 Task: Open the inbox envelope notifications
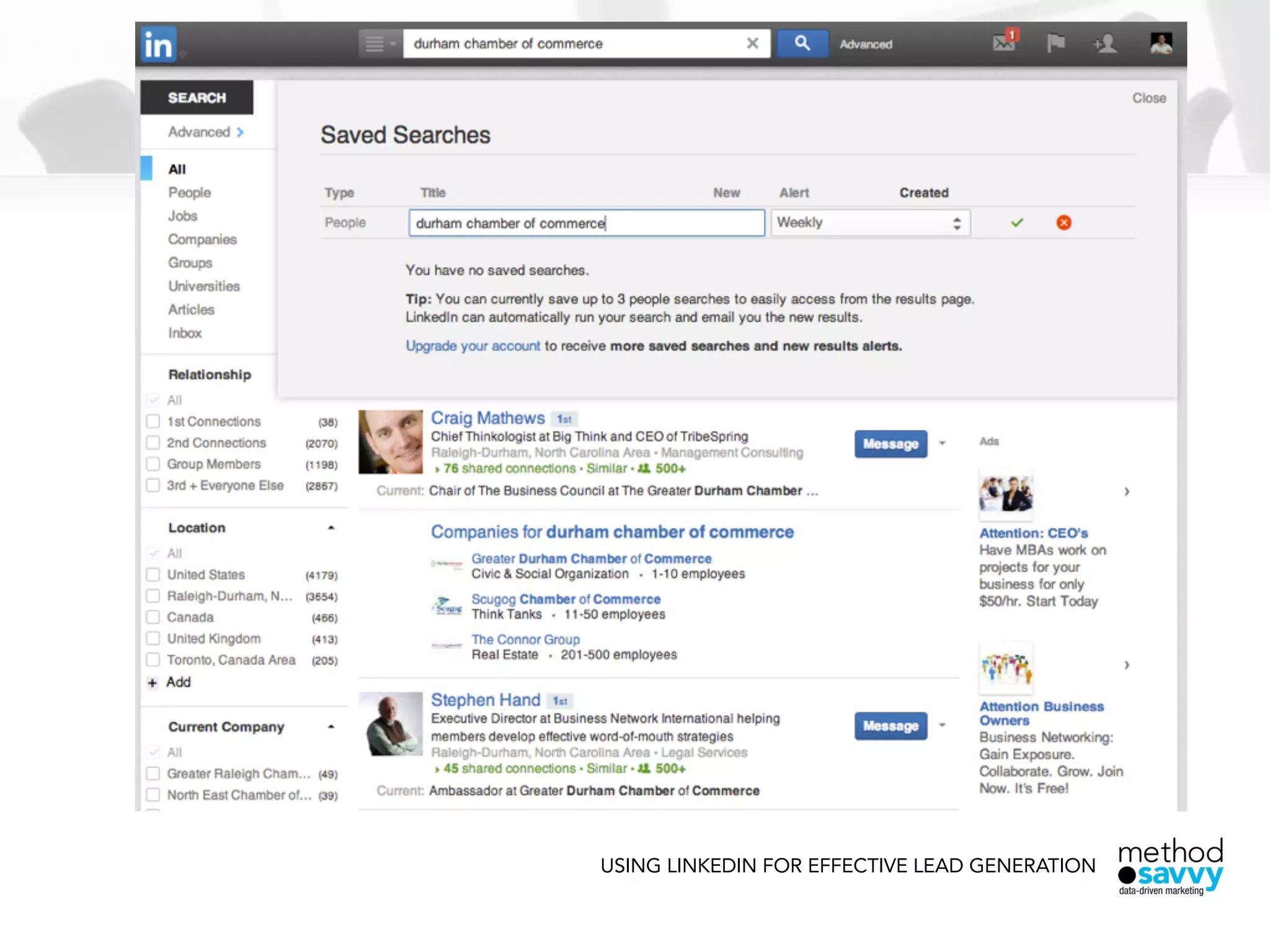pyautogui.click(x=1005, y=41)
